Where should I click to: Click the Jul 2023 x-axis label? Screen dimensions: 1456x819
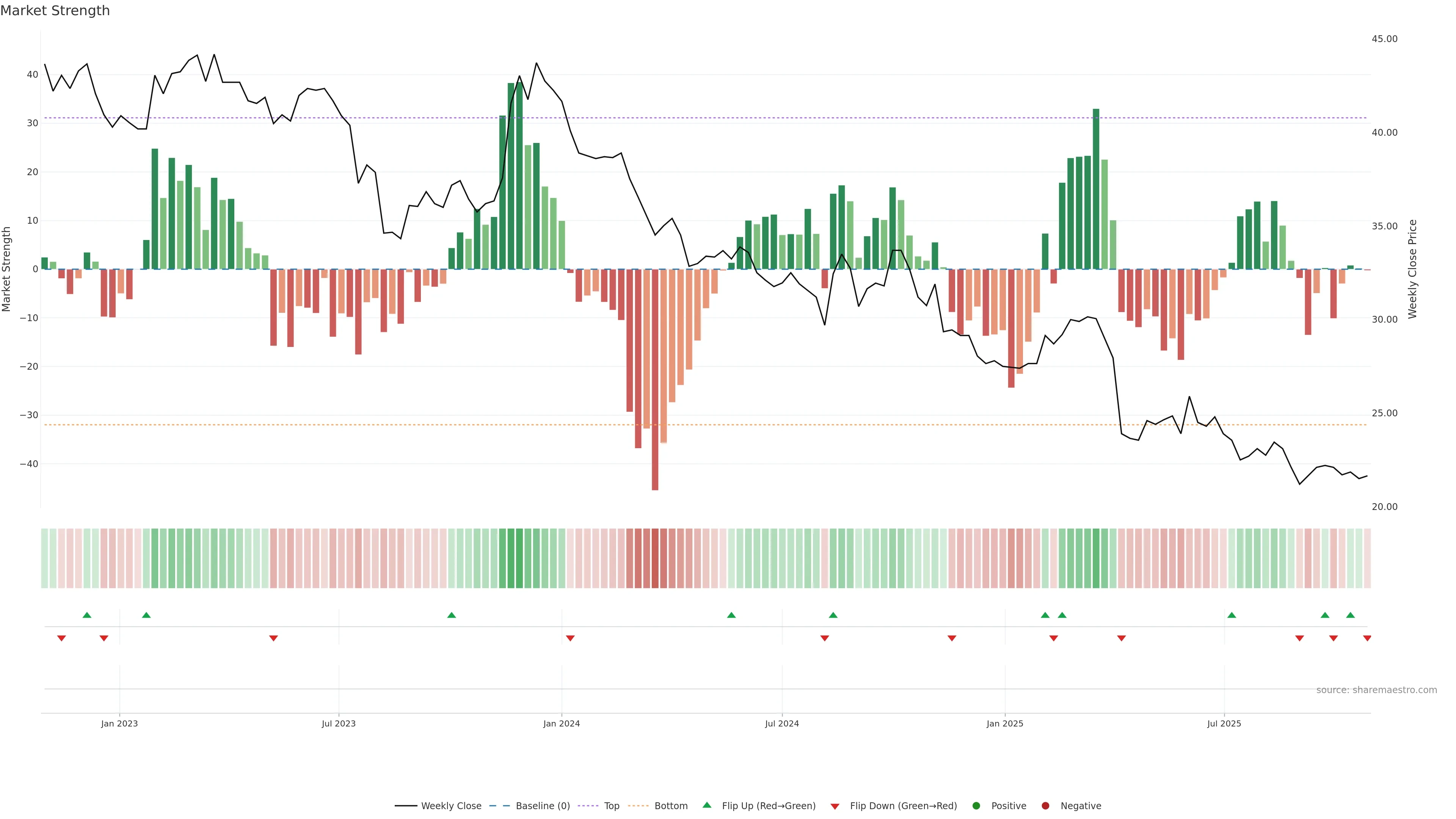[339, 723]
